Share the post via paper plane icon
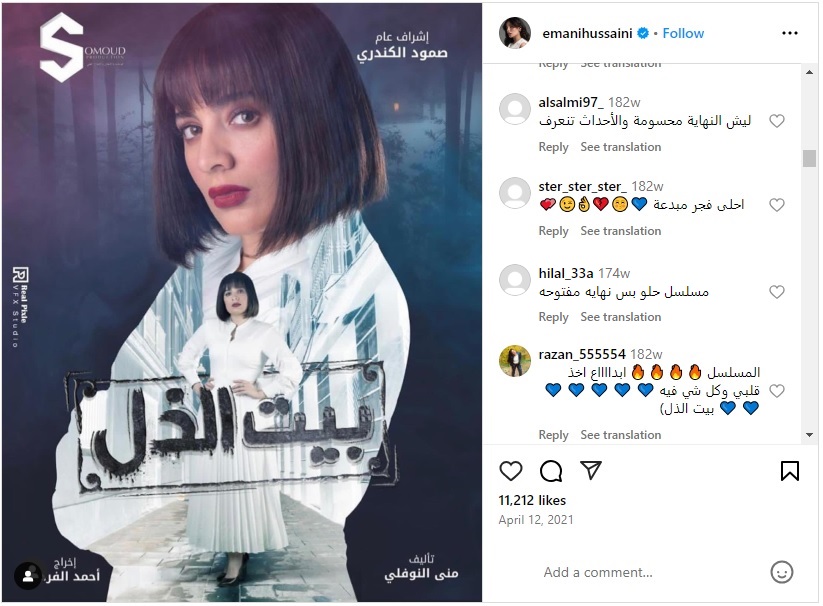The image size is (823, 606). tap(591, 470)
